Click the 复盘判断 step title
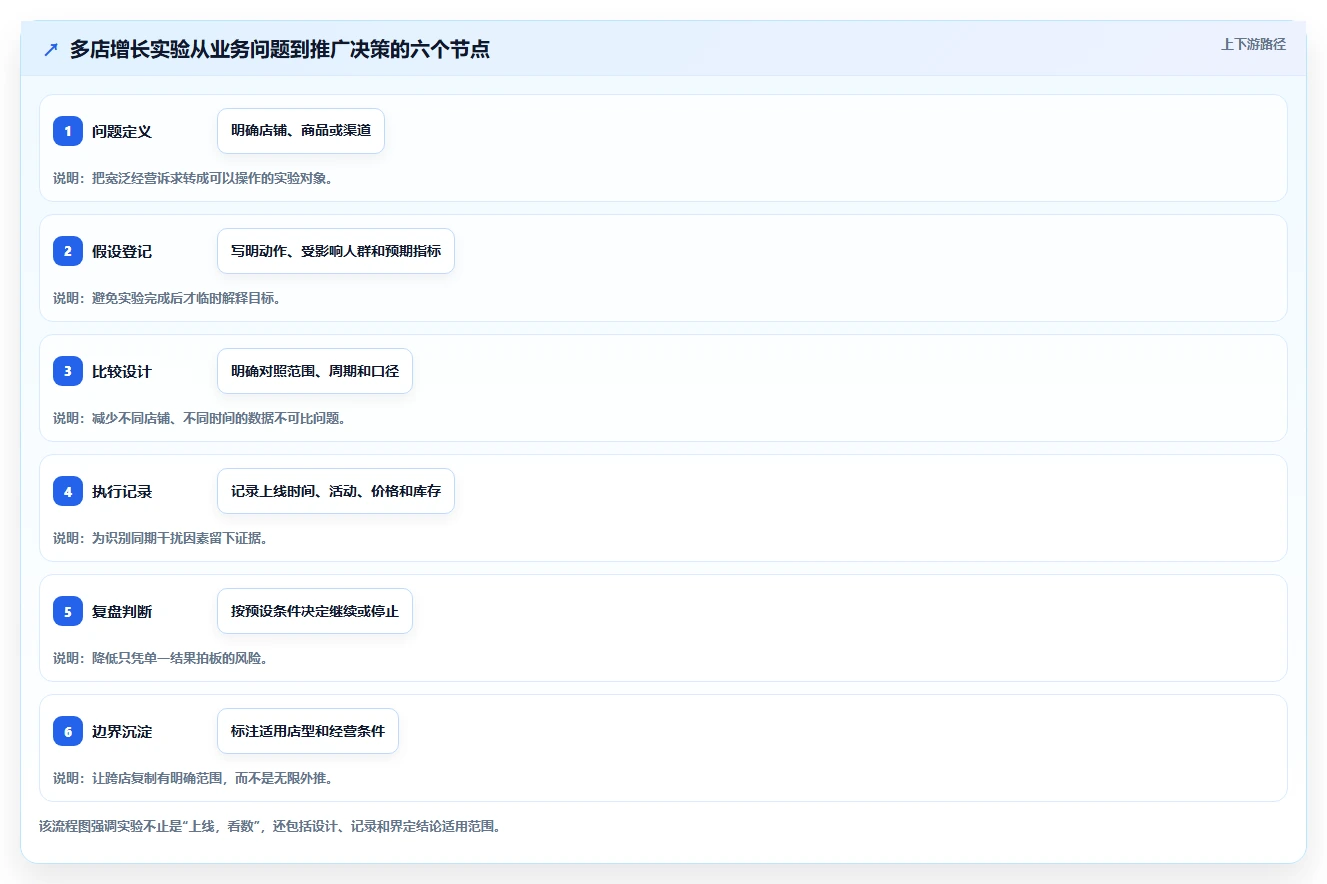Screen dimensions: 1327x884 [x=122, y=611]
